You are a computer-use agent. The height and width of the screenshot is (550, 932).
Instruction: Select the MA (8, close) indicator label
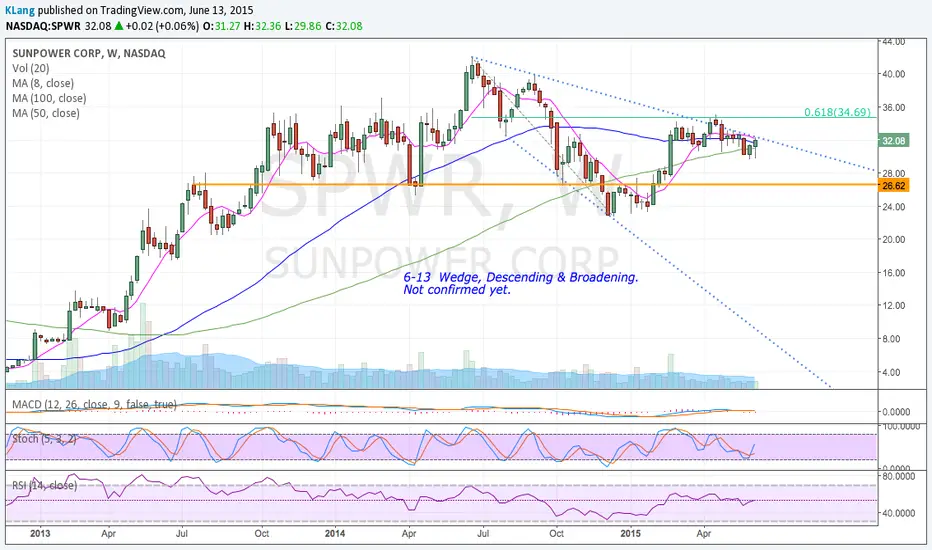click(43, 83)
